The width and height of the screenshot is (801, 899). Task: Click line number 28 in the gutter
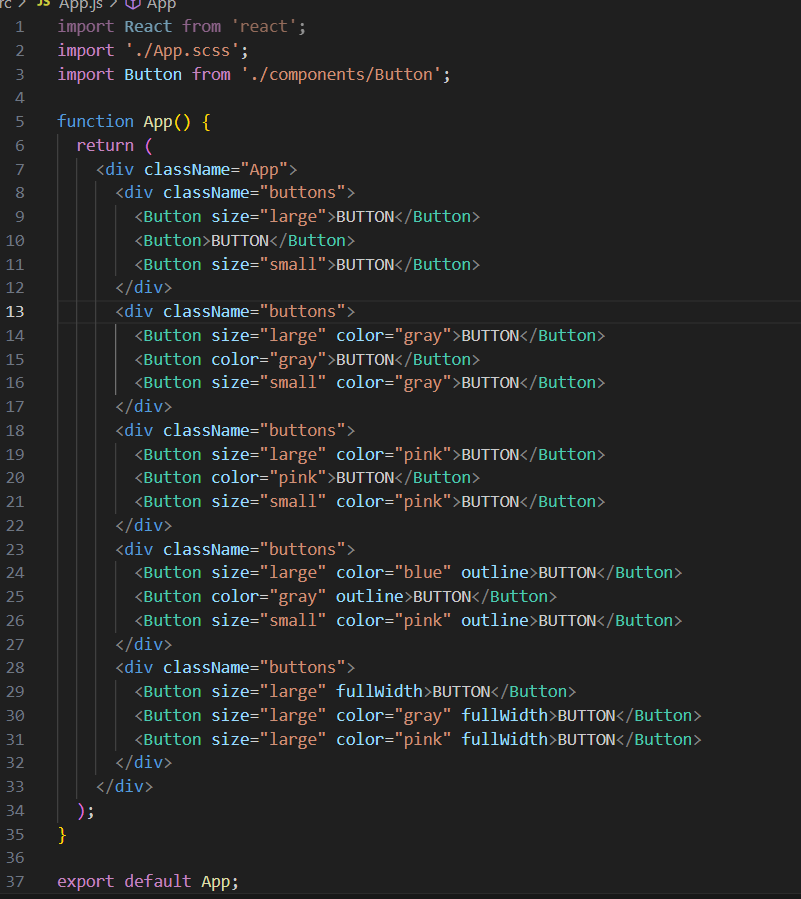pyautogui.click(x=15, y=668)
